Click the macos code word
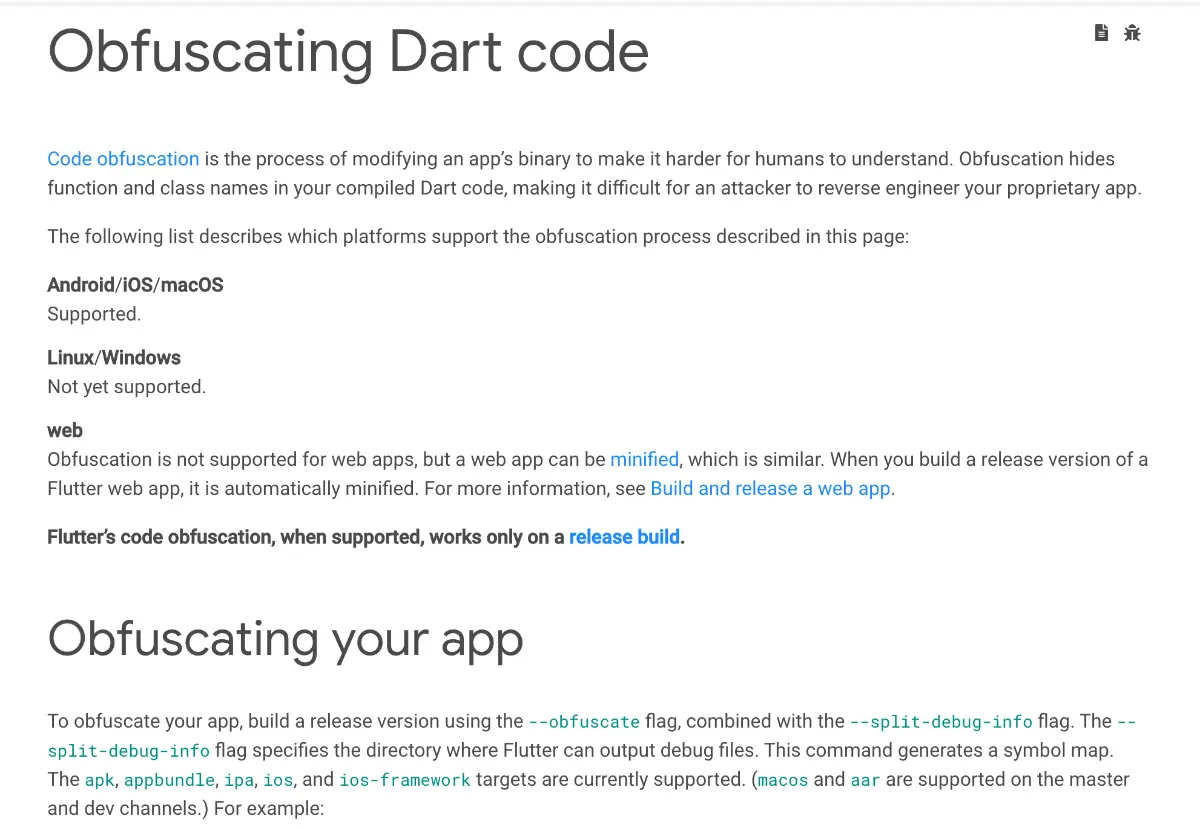Viewport: 1200px width, 830px height. pyautogui.click(x=782, y=780)
